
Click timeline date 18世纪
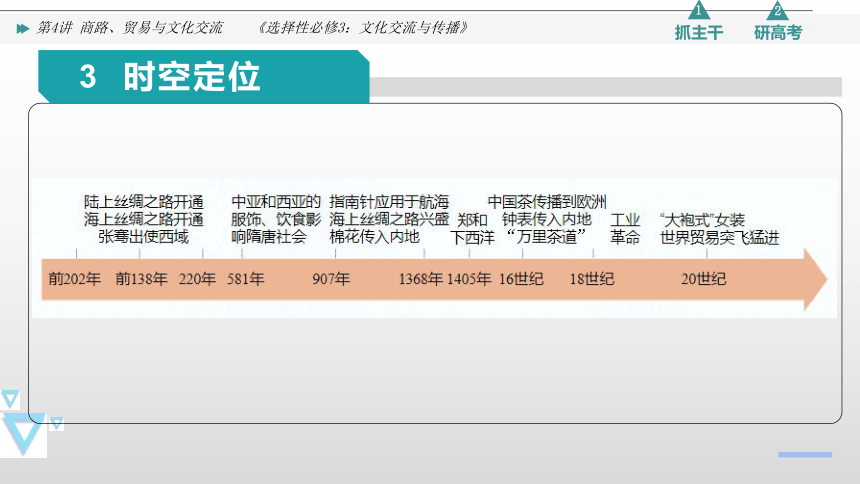(x=592, y=279)
